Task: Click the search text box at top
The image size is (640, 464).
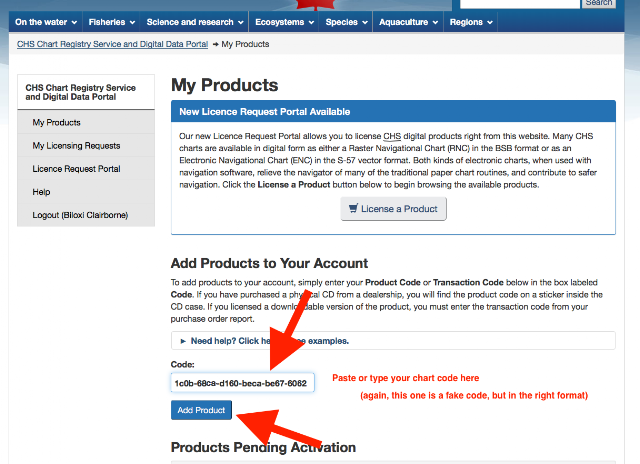Action: [x=520, y=3]
